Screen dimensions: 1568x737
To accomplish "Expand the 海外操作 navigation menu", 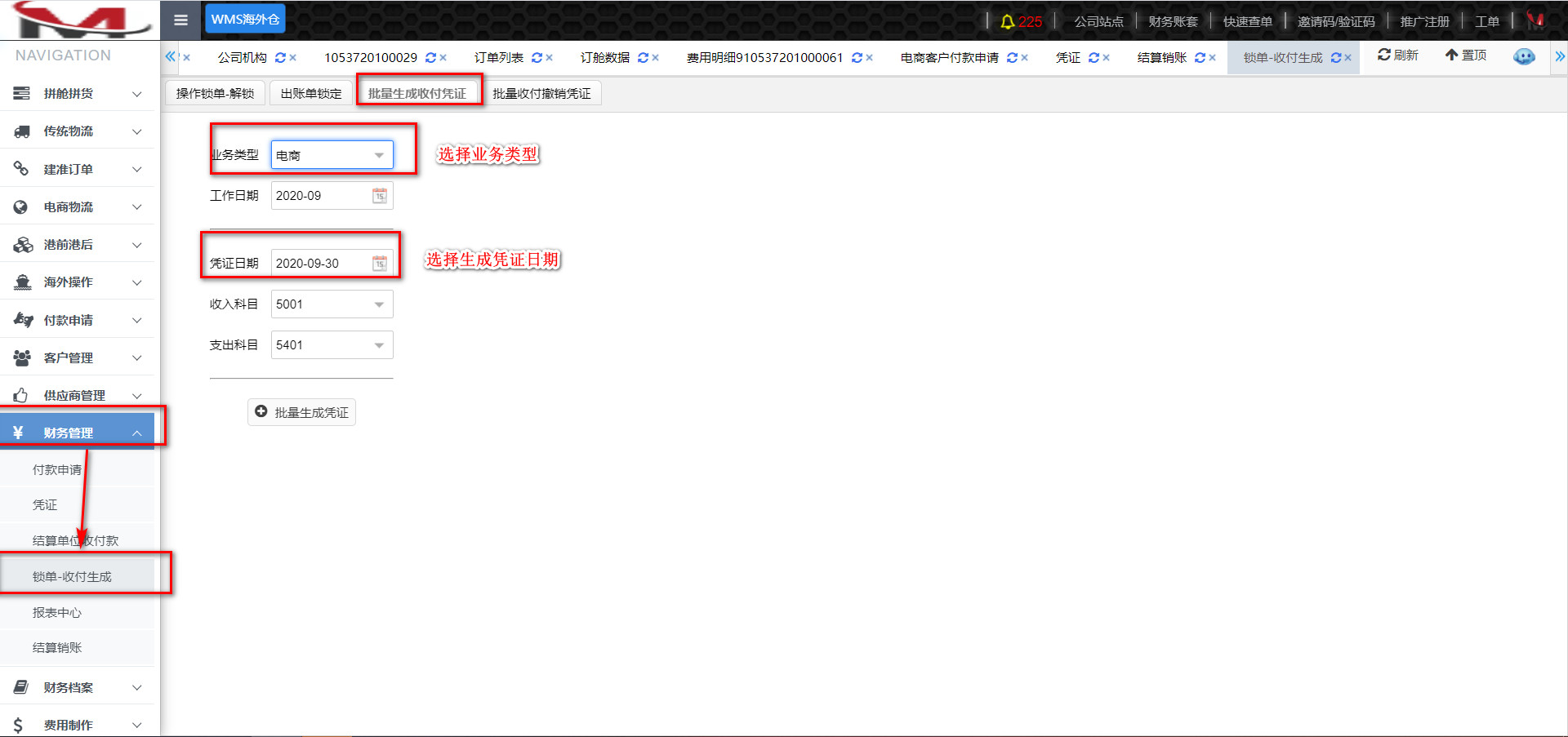I will 77,282.
